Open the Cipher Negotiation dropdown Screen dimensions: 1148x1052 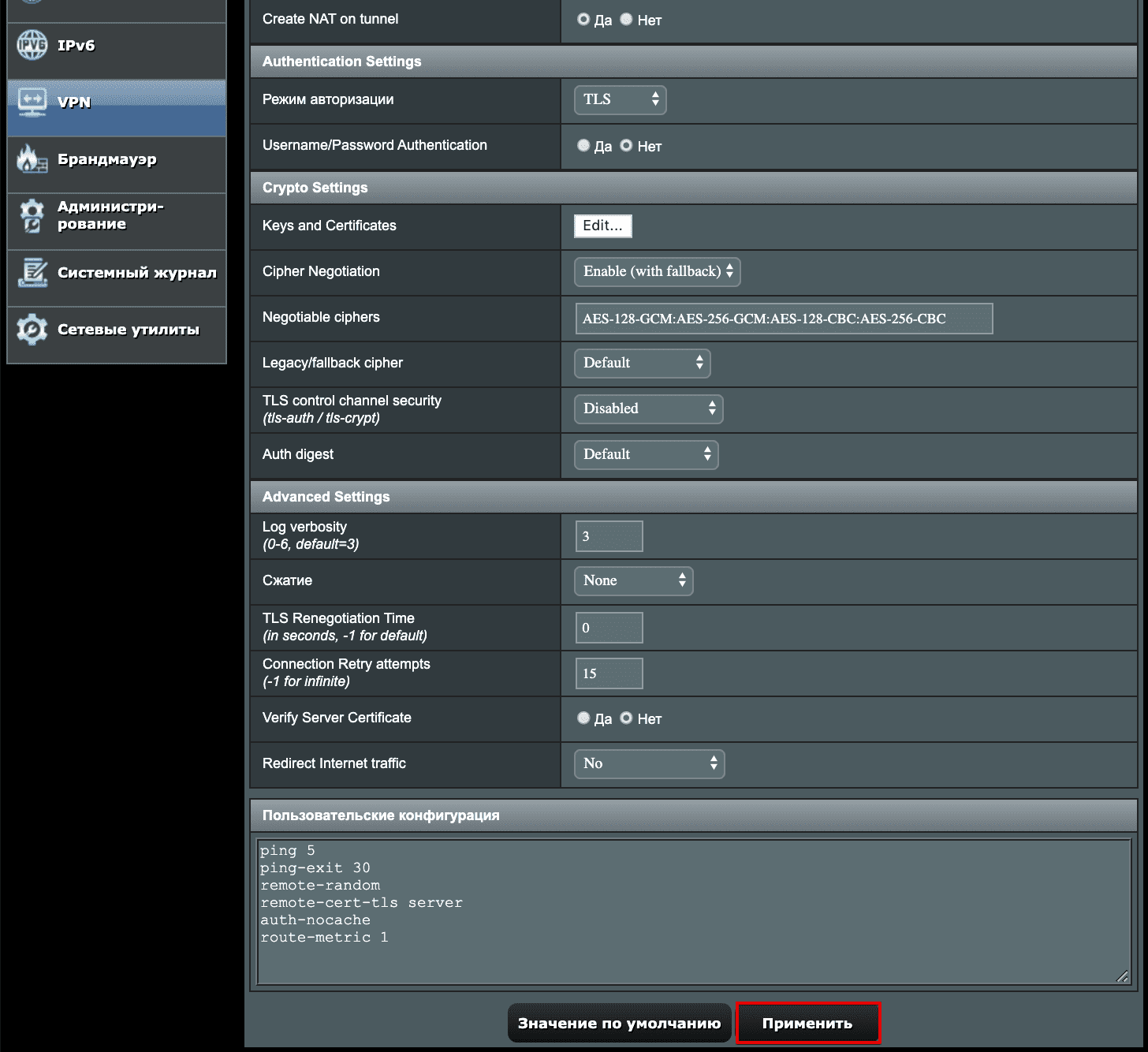(x=656, y=271)
